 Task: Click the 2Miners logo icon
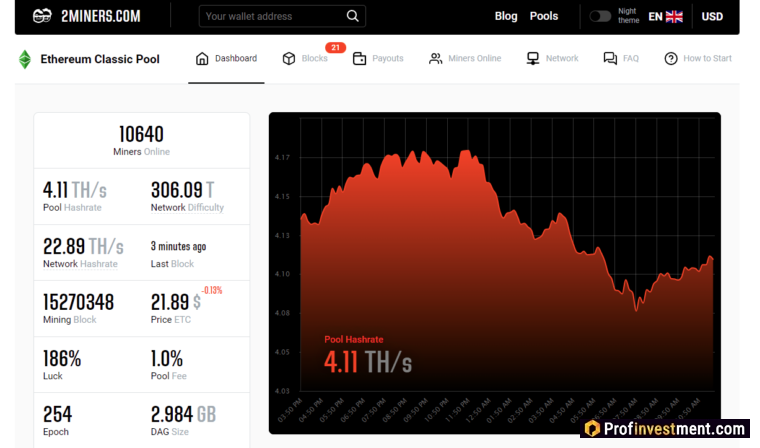click(42, 16)
